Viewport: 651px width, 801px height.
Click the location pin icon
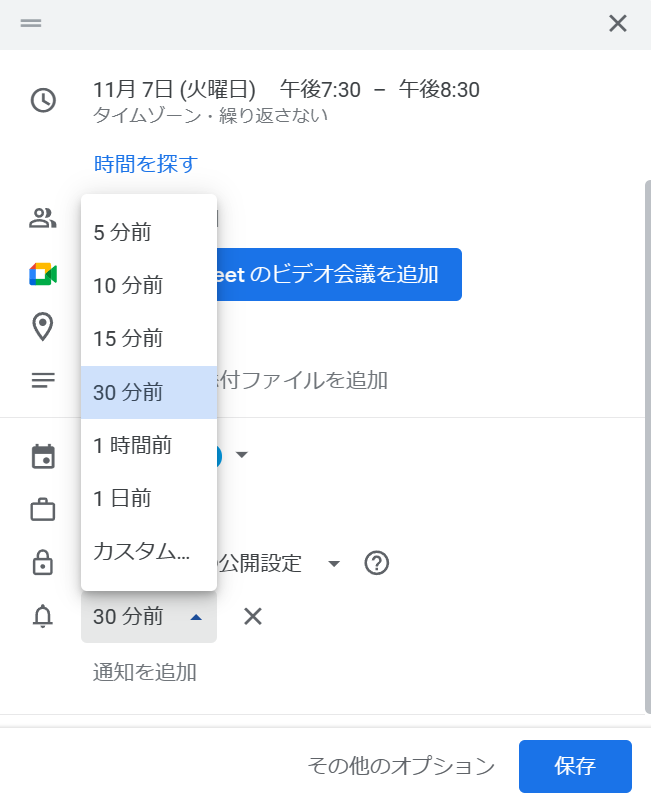43,326
